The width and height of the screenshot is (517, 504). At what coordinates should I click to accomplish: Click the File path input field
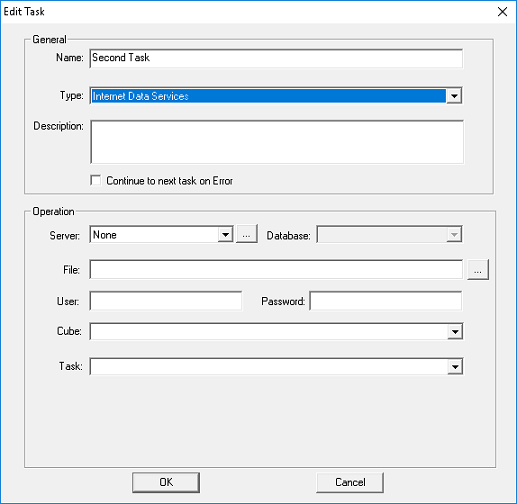click(276, 269)
